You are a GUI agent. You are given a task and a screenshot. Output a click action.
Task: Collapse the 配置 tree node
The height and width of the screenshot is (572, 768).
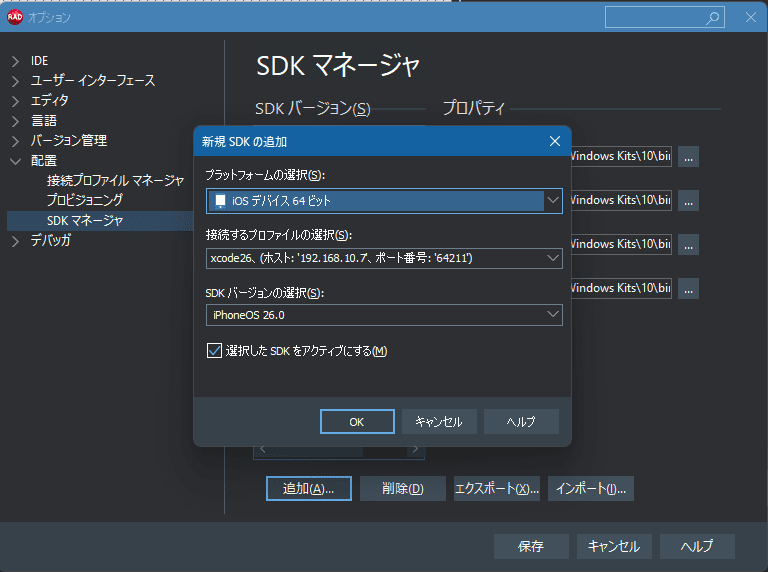pos(15,161)
